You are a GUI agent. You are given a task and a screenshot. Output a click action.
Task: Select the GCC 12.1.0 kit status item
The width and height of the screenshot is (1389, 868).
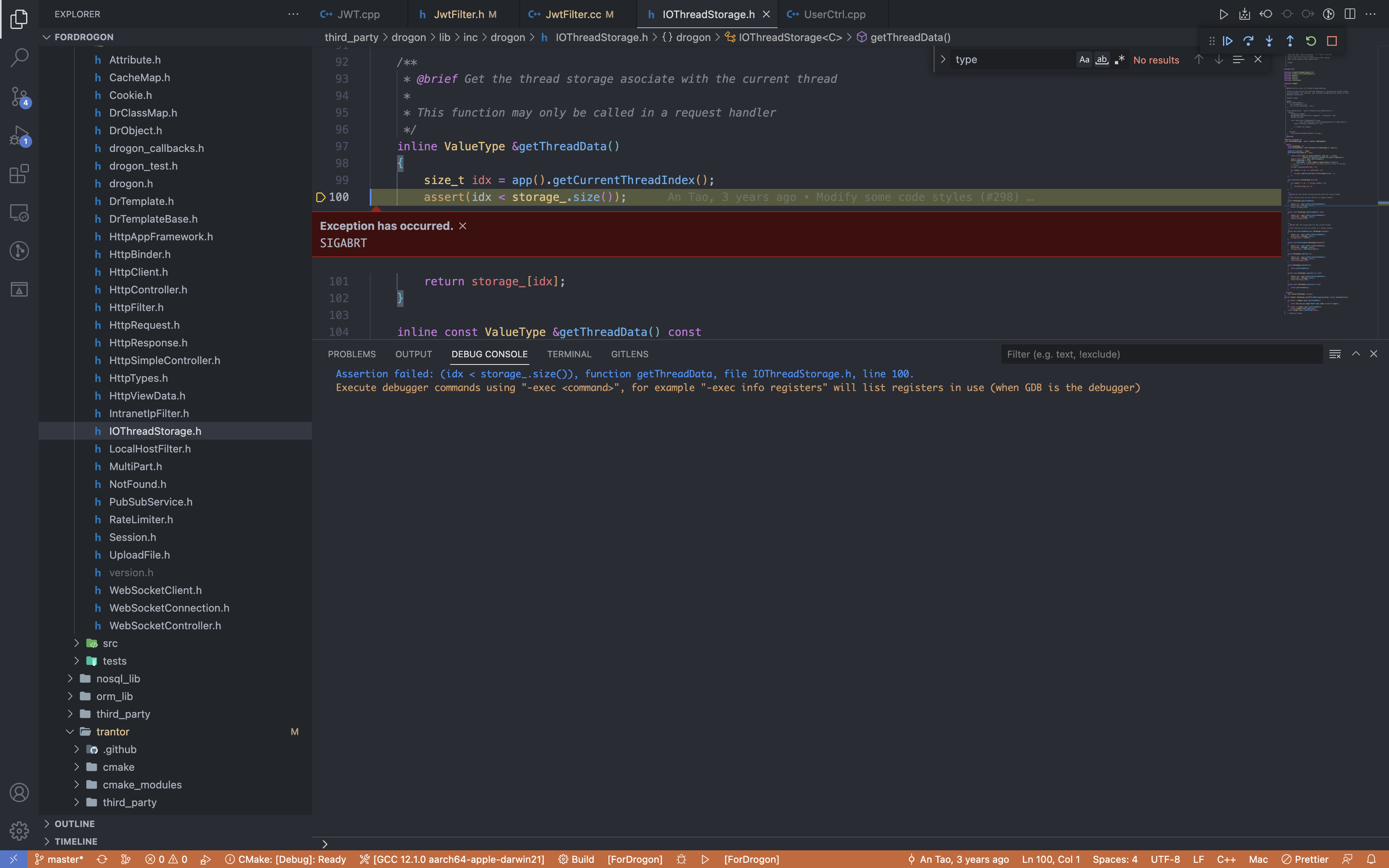point(452,860)
